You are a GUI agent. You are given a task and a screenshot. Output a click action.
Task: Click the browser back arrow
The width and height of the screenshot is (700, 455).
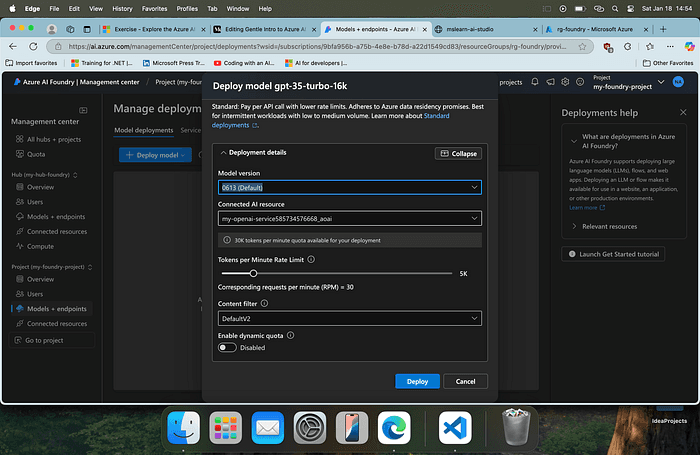click(13, 46)
